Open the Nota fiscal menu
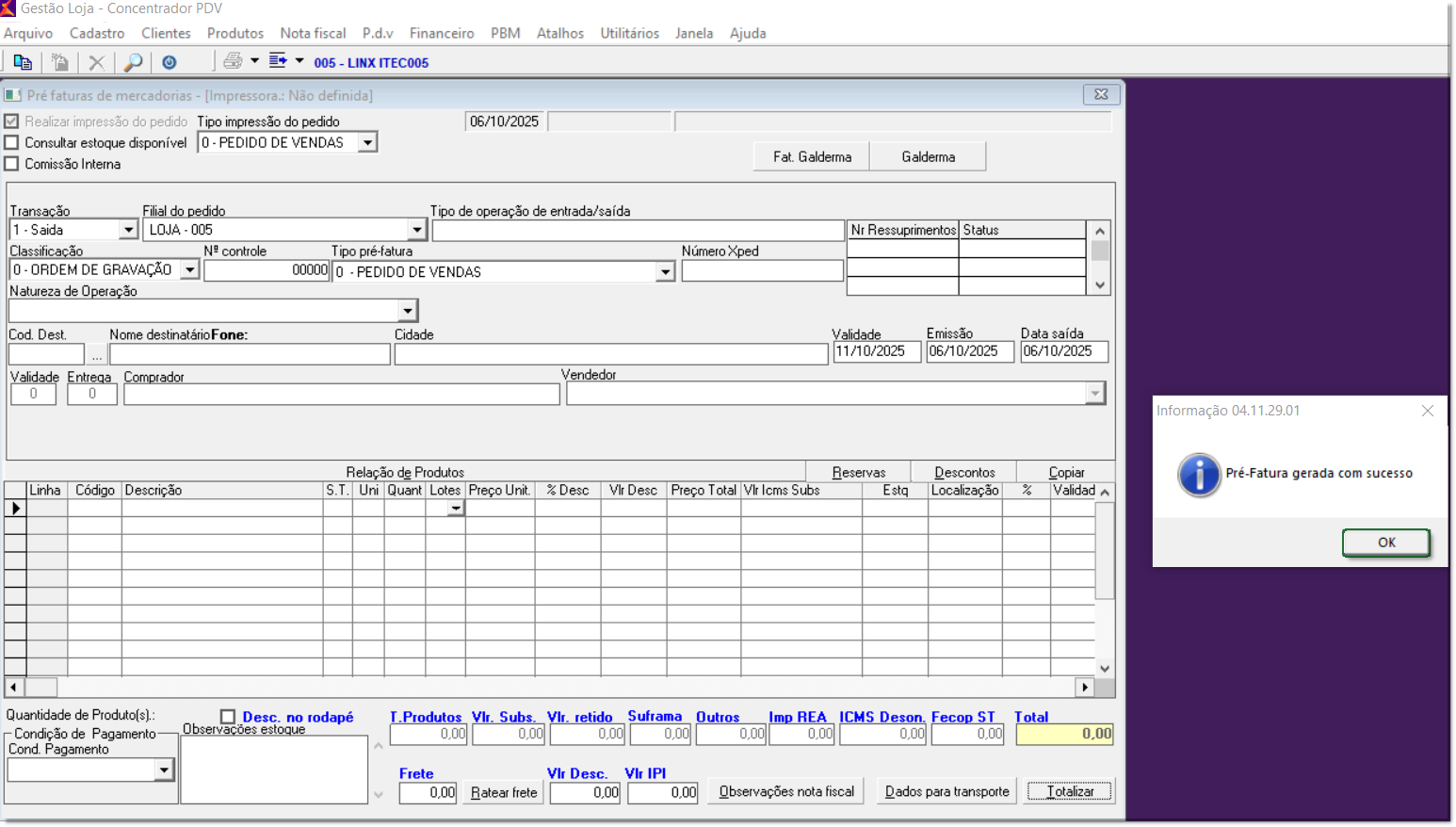This screenshot has height=827, width=1456. point(313,33)
